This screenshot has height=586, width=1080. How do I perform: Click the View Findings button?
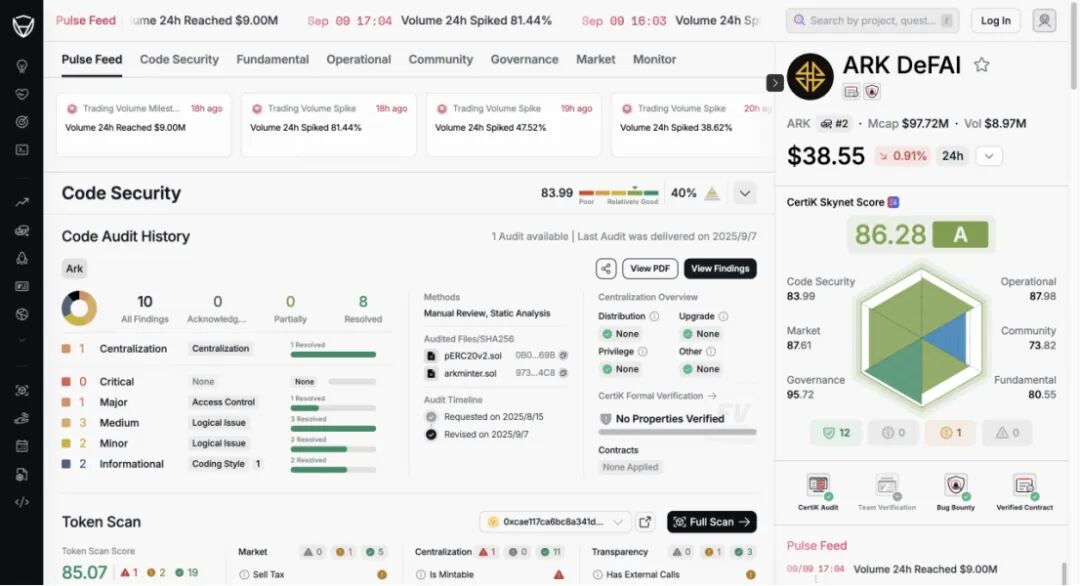point(720,268)
